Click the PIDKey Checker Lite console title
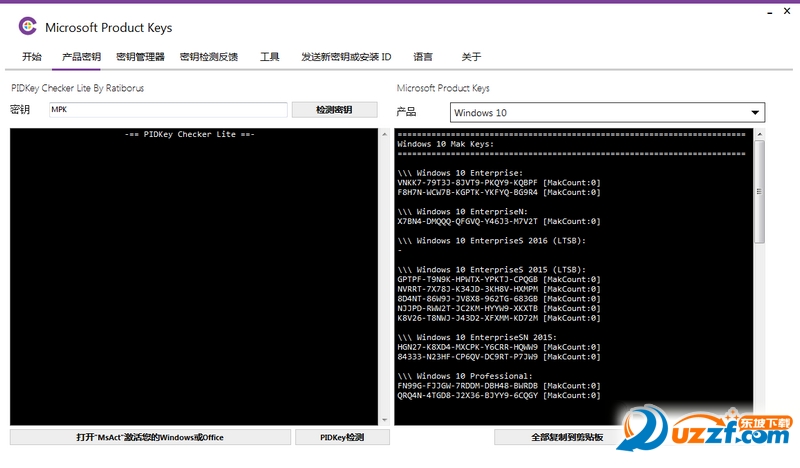The width and height of the screenshot is (800, 468). (x=189, y=135)
